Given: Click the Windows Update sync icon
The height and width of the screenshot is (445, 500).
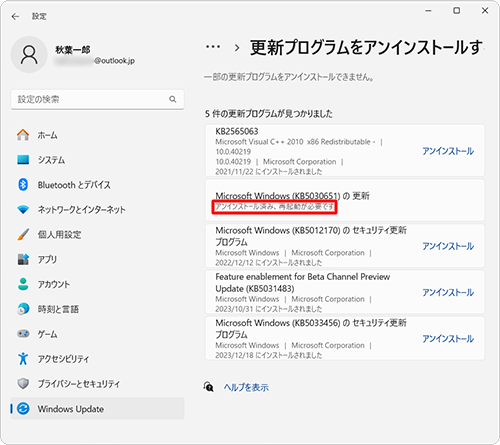Looking at the screenshot, I should 23,408.
